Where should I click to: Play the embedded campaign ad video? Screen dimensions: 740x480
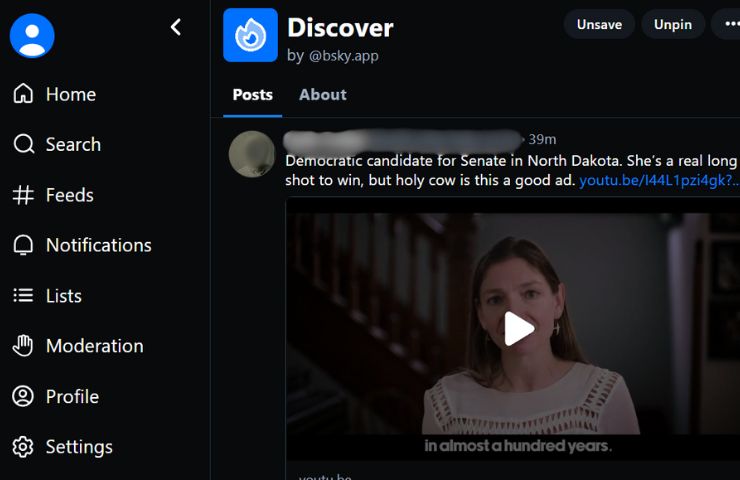[518, 328]
